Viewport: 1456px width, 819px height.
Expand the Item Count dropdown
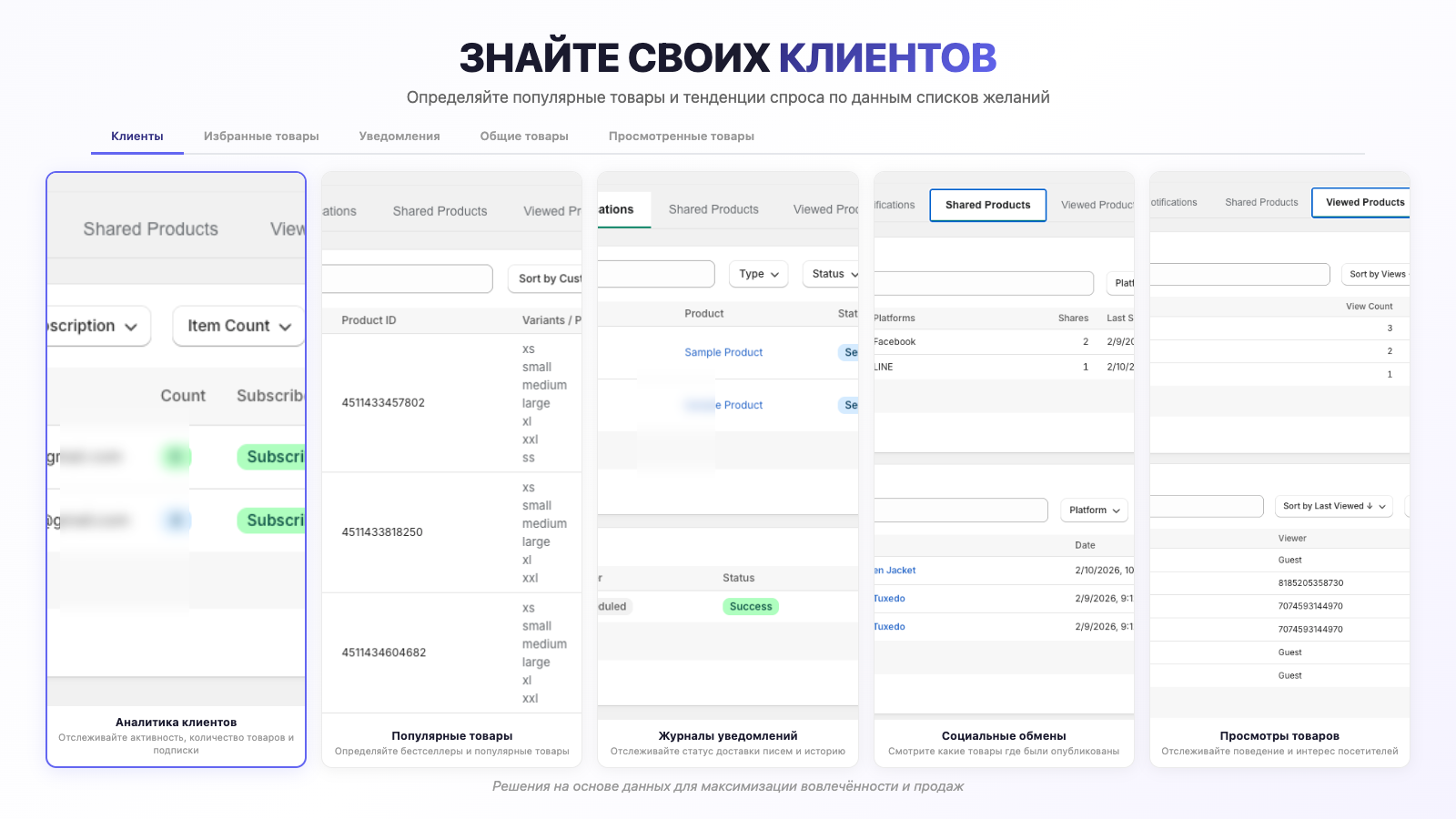(238, 326)
